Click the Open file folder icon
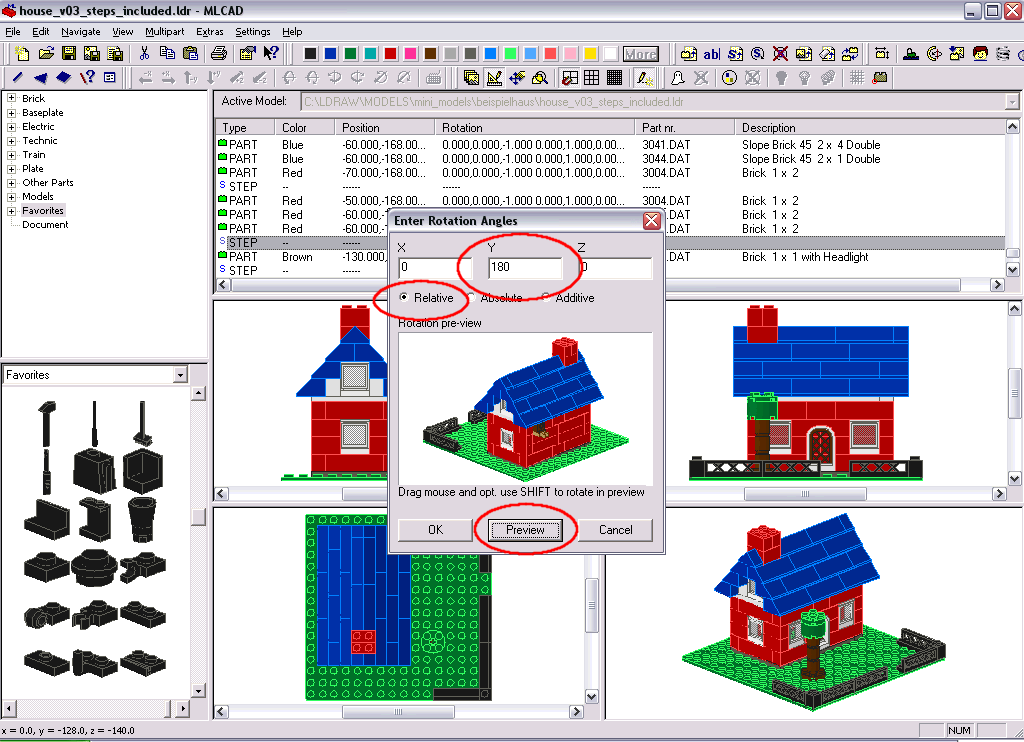The image size is (1024, 742). tap(46, 54)
